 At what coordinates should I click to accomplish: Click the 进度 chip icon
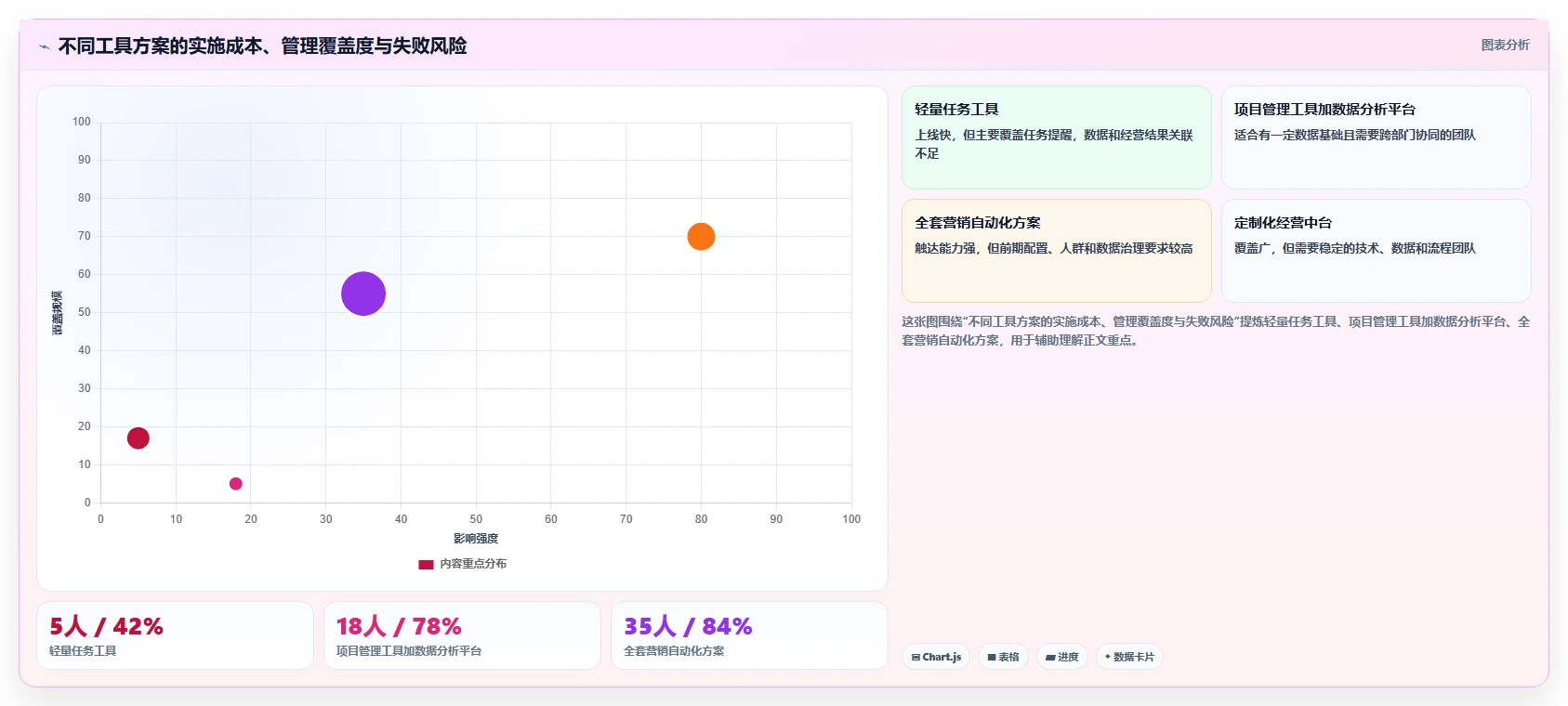tap(1050, 657)
